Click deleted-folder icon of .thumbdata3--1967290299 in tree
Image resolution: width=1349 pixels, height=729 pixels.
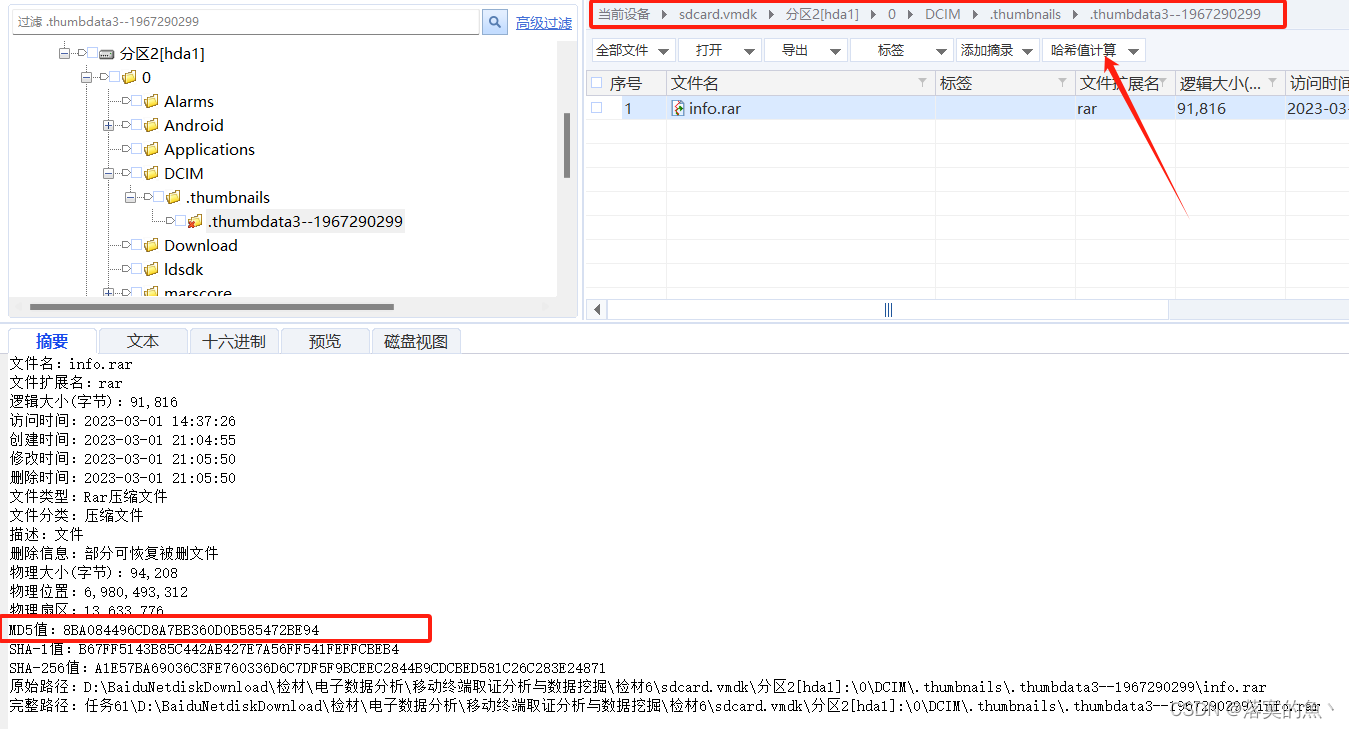[196, 221]
